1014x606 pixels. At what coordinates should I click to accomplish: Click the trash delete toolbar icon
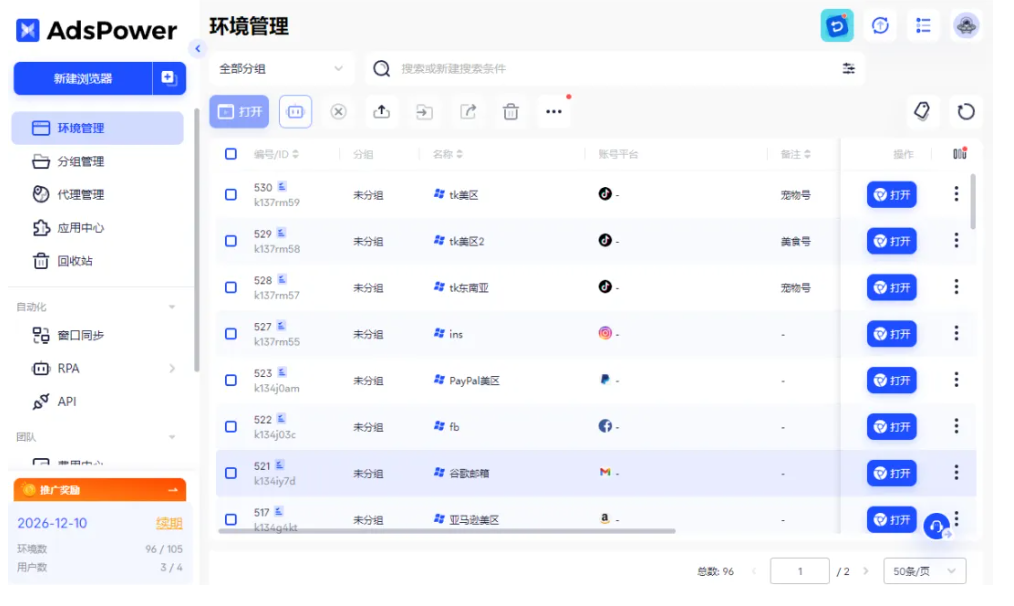[511, 112]
